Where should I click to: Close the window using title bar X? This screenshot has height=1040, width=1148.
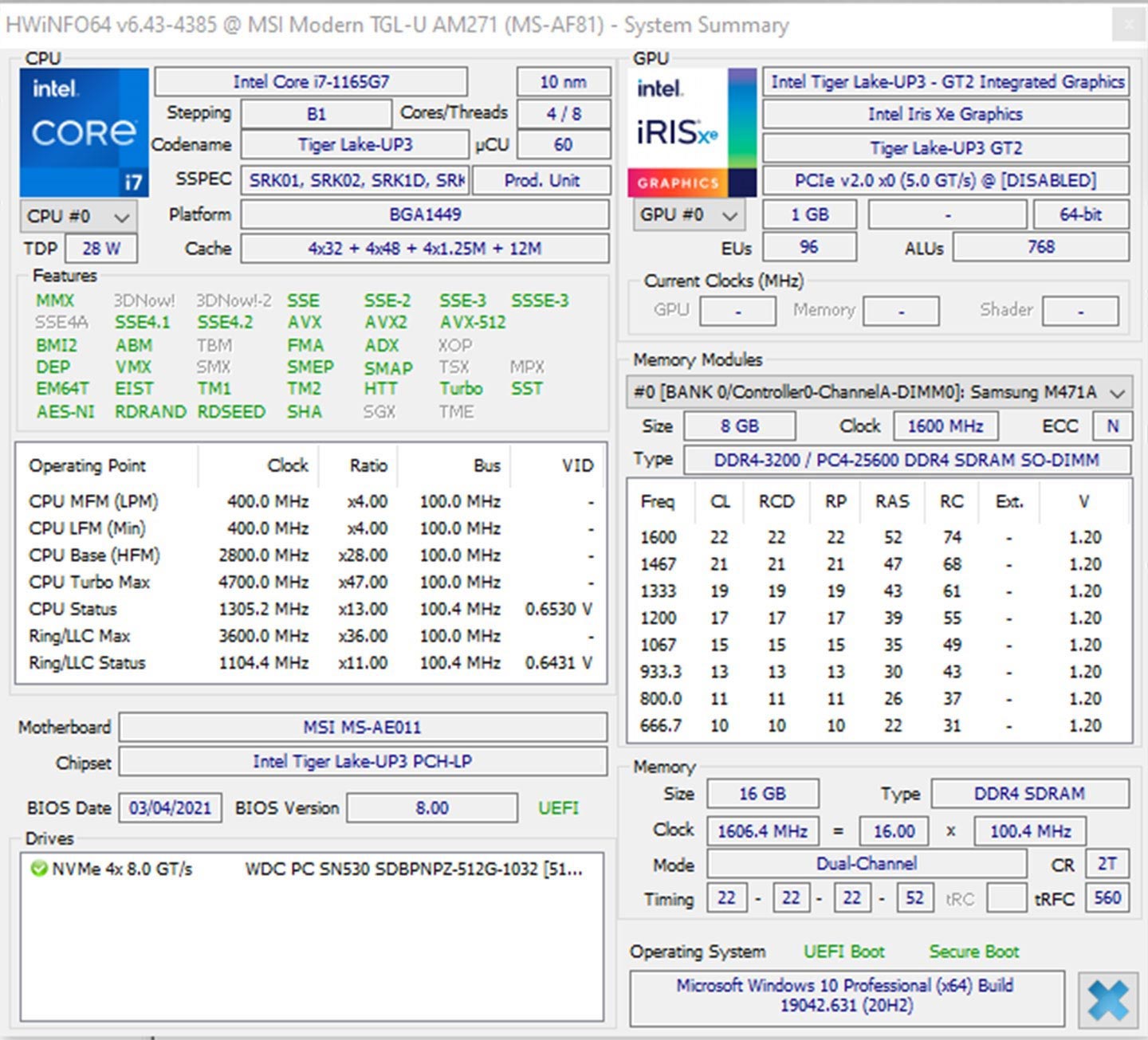[x=1128, y=25]
